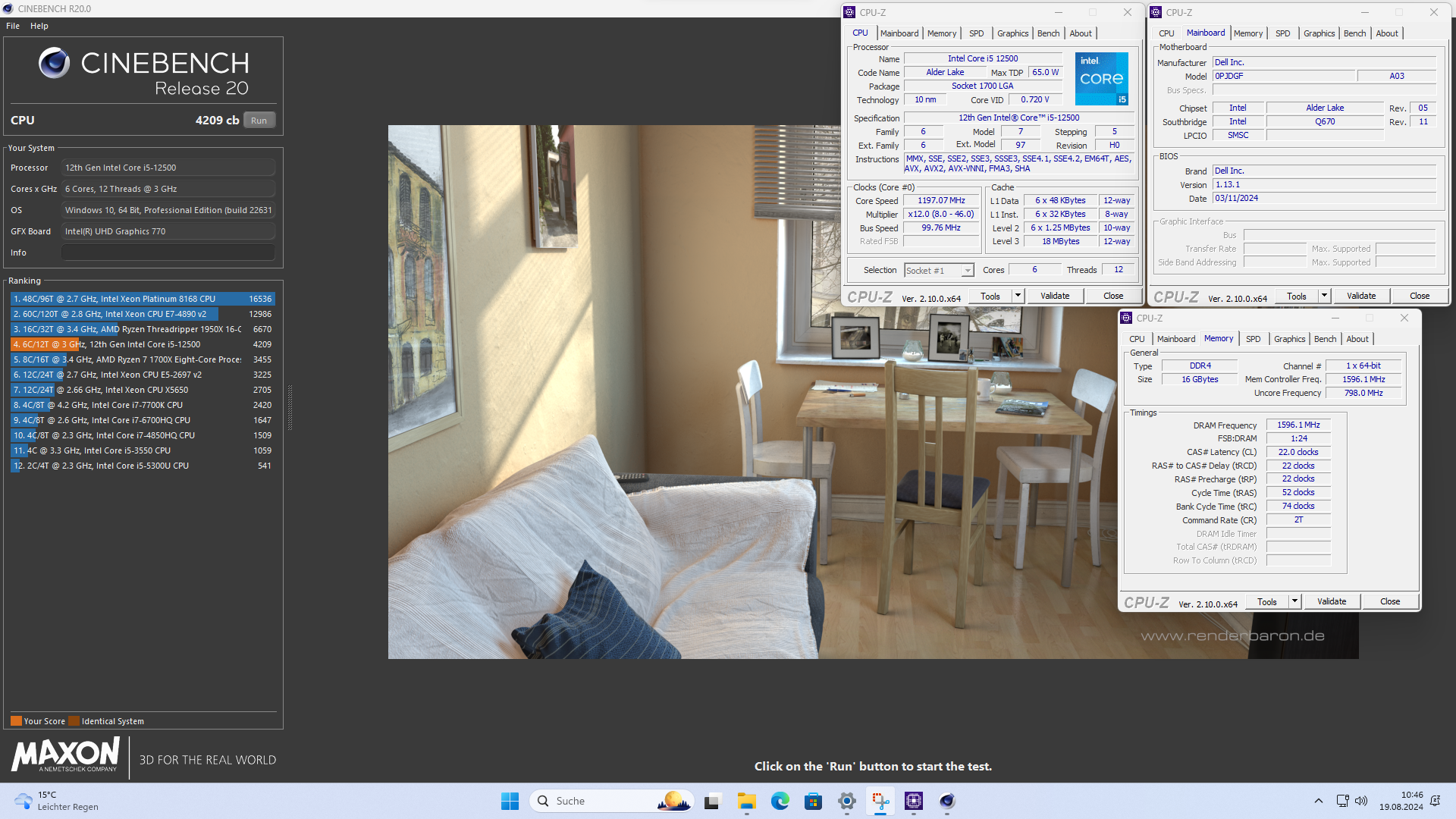Open Bench tab in Mainboard CPU-Z window

pos(1355,33)
